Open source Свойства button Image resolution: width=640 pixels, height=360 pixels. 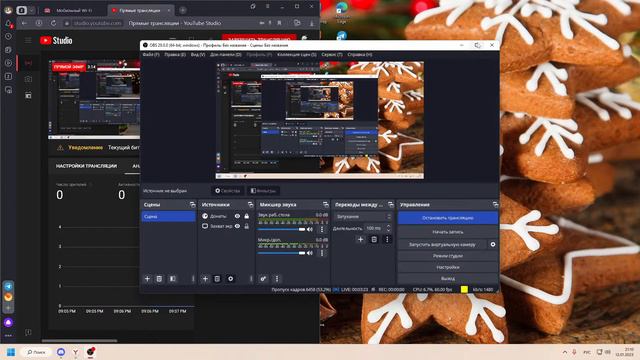tap(227, 191)
